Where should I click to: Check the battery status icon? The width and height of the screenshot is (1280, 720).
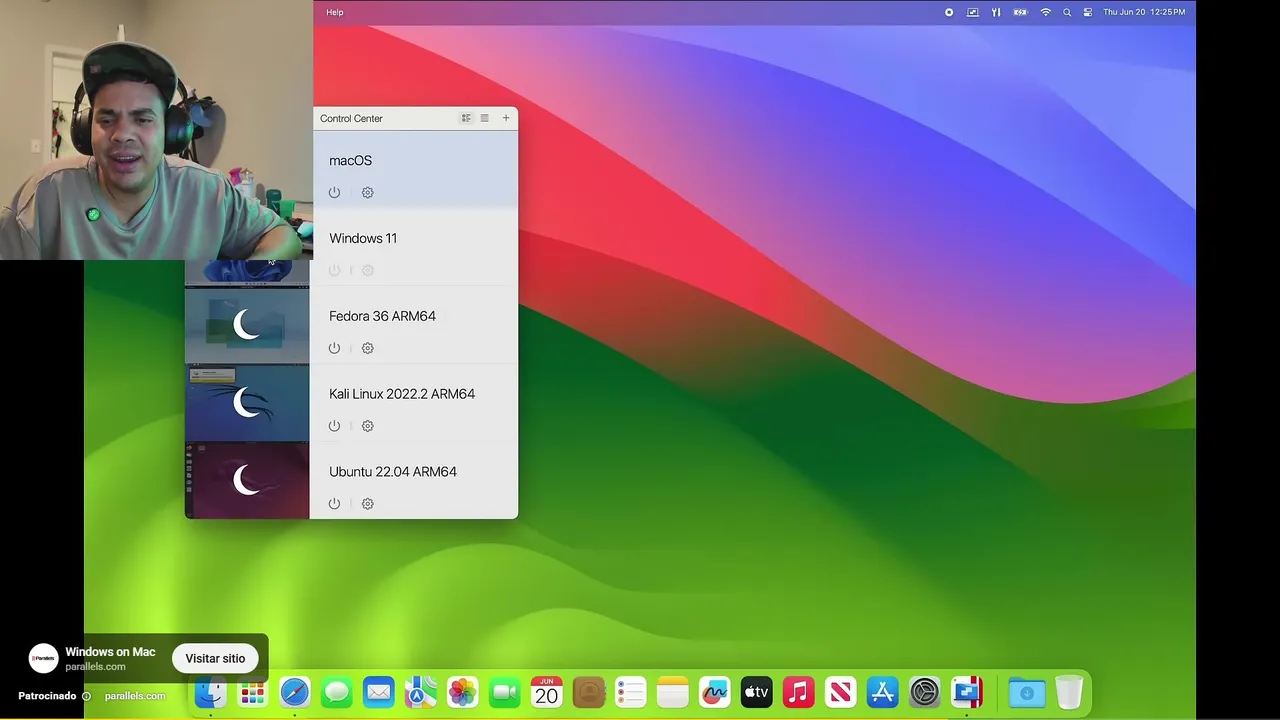(1020, 12)
